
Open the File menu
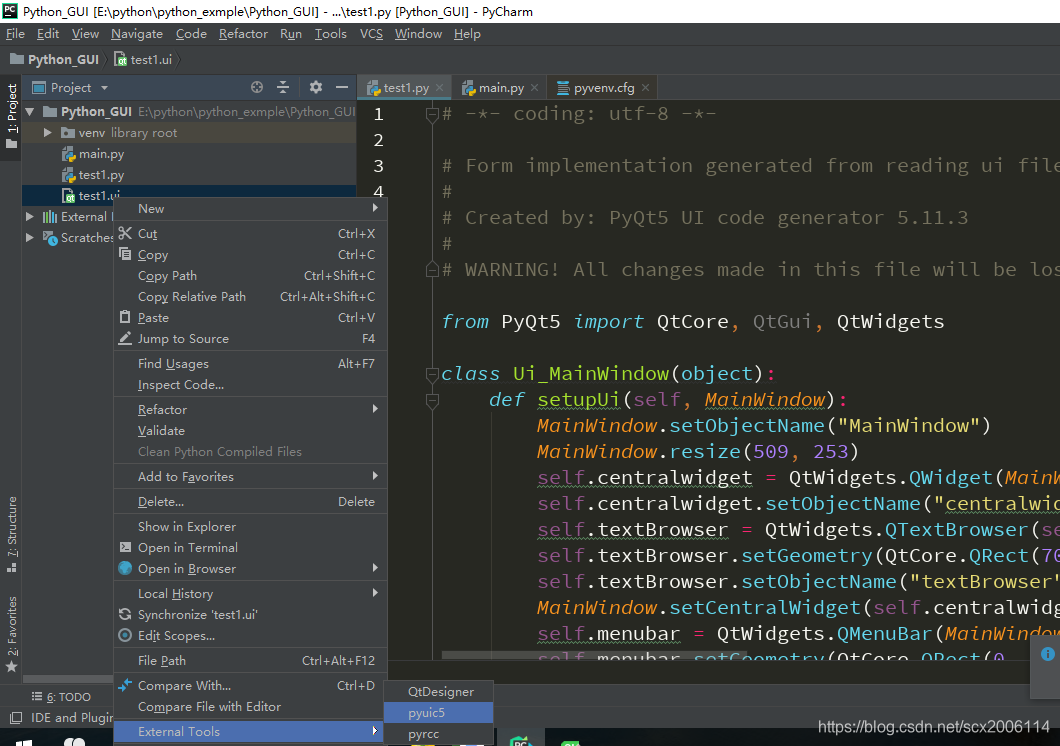(x=15, y=34)
